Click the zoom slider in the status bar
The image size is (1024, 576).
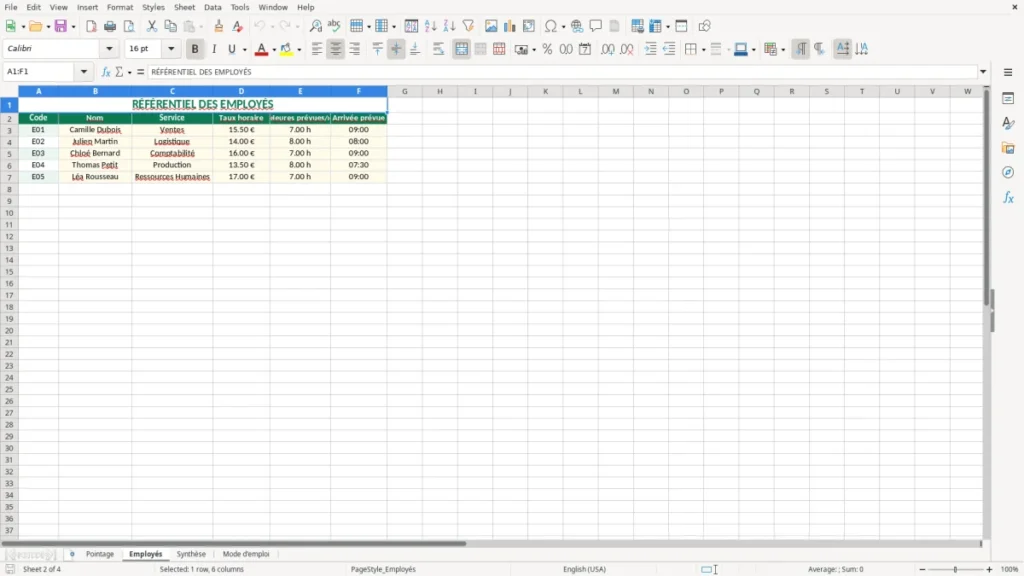point(955,569)
